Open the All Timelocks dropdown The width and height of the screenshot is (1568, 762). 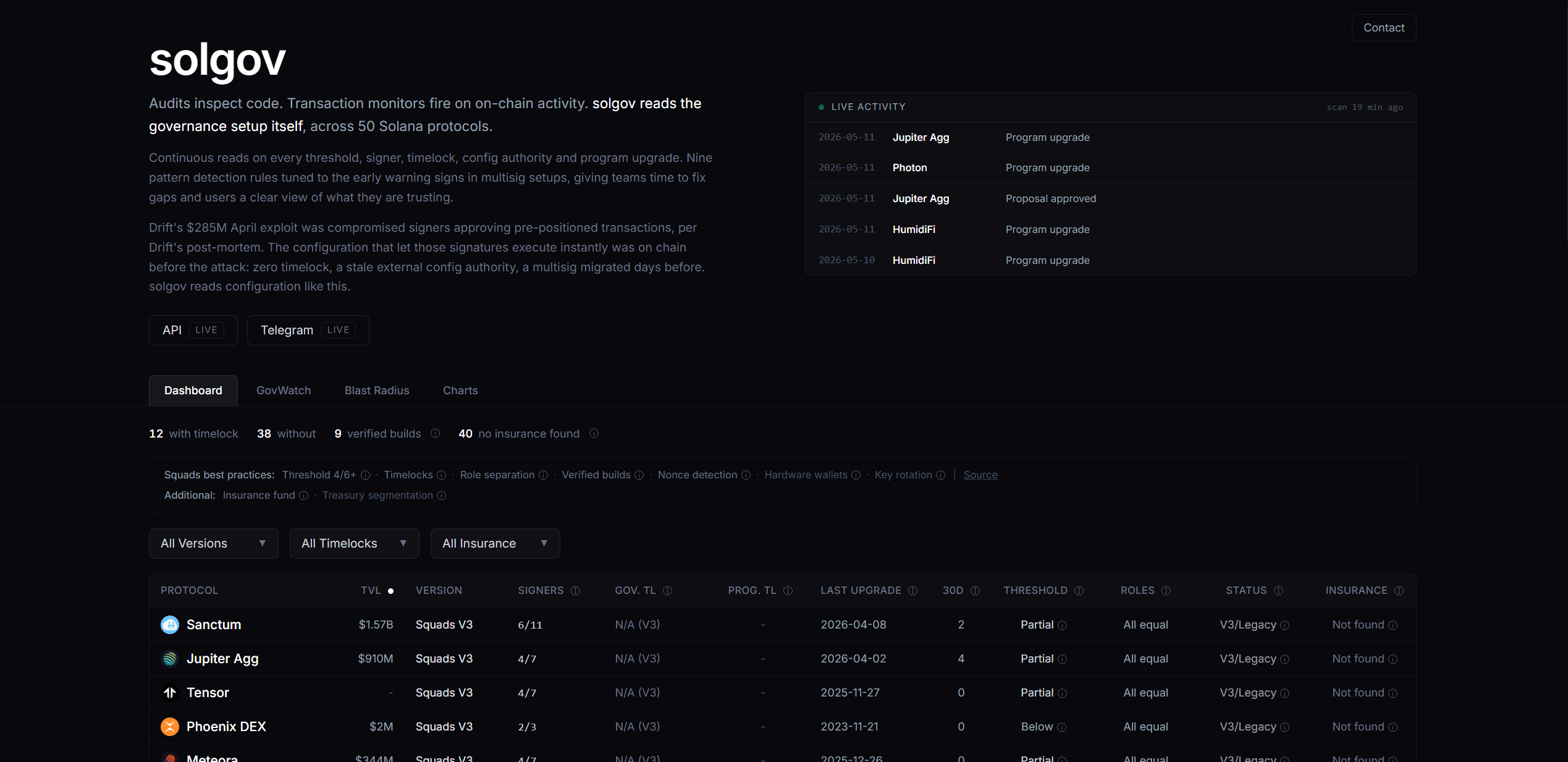tap(355, 543)
